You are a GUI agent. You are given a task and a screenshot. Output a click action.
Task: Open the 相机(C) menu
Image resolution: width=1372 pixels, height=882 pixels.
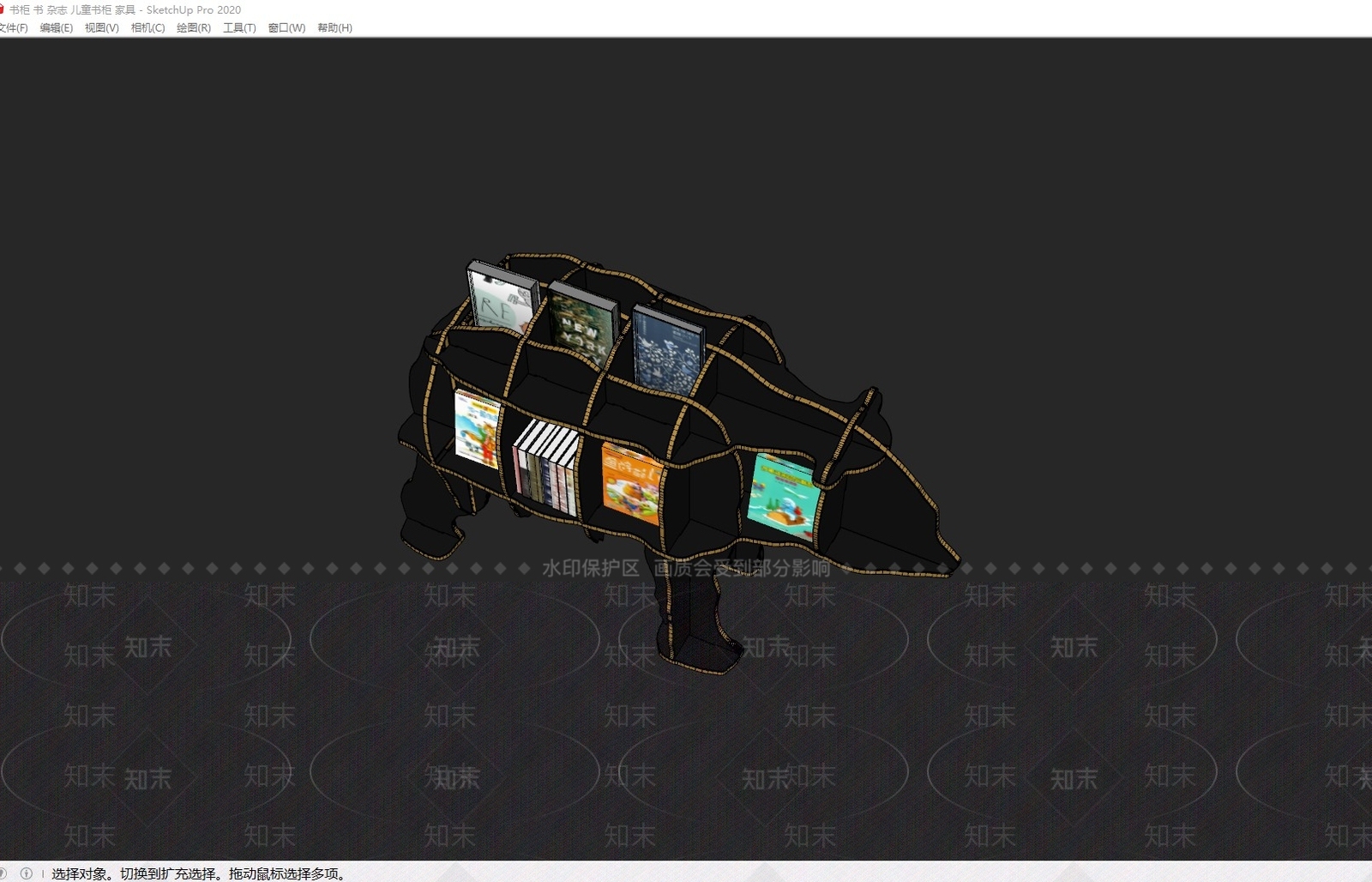(147, 27)
